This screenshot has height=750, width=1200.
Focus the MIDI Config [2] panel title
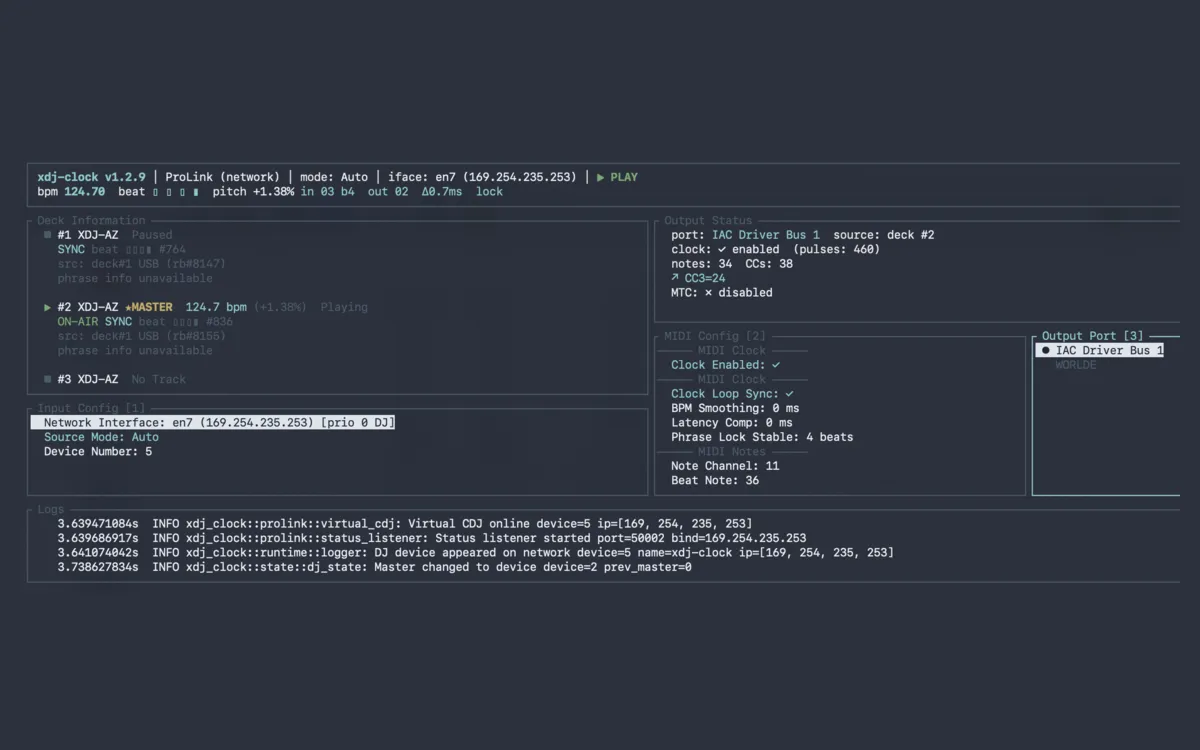click(x=715, y=336)
